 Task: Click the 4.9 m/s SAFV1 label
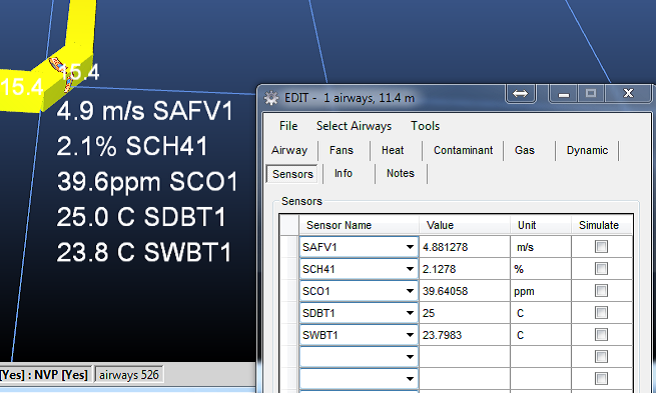(x=145, y=111)
